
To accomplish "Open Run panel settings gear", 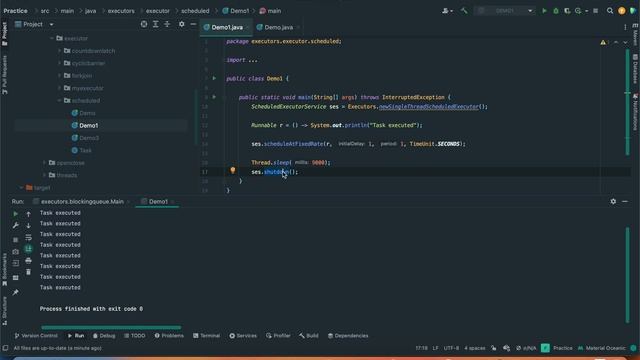I will point(613,201).
